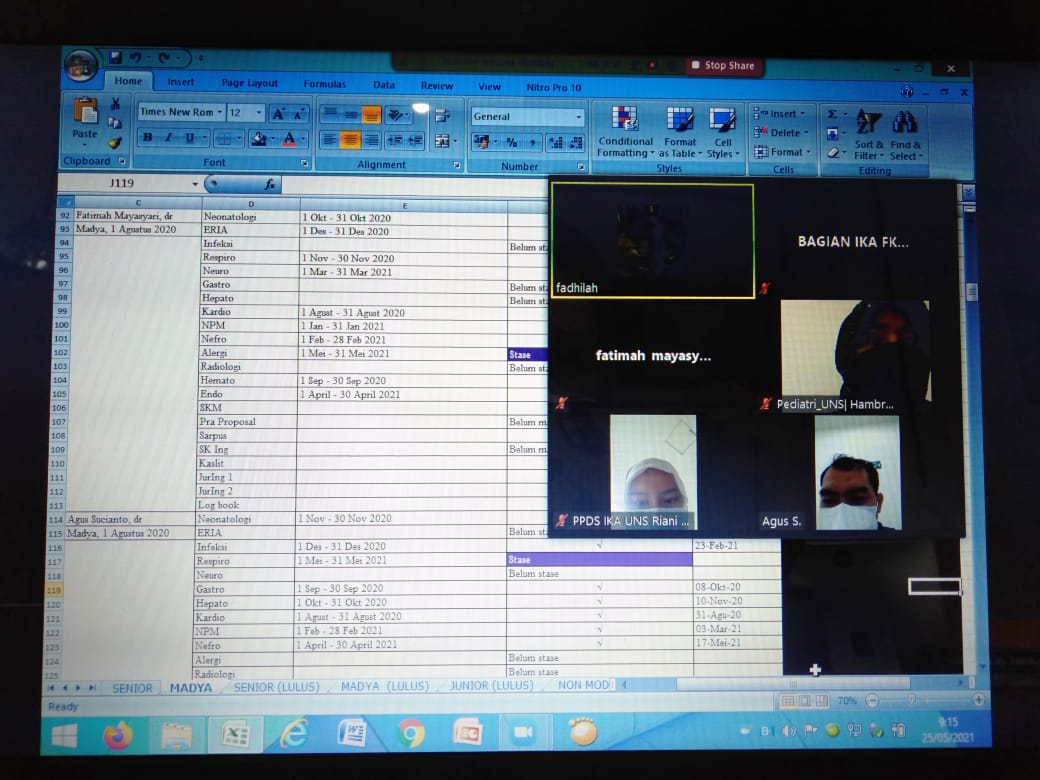Click the Insert Function fx icon
The height and width of the screenshot is (780, 1040).
(x=270, y=184)
